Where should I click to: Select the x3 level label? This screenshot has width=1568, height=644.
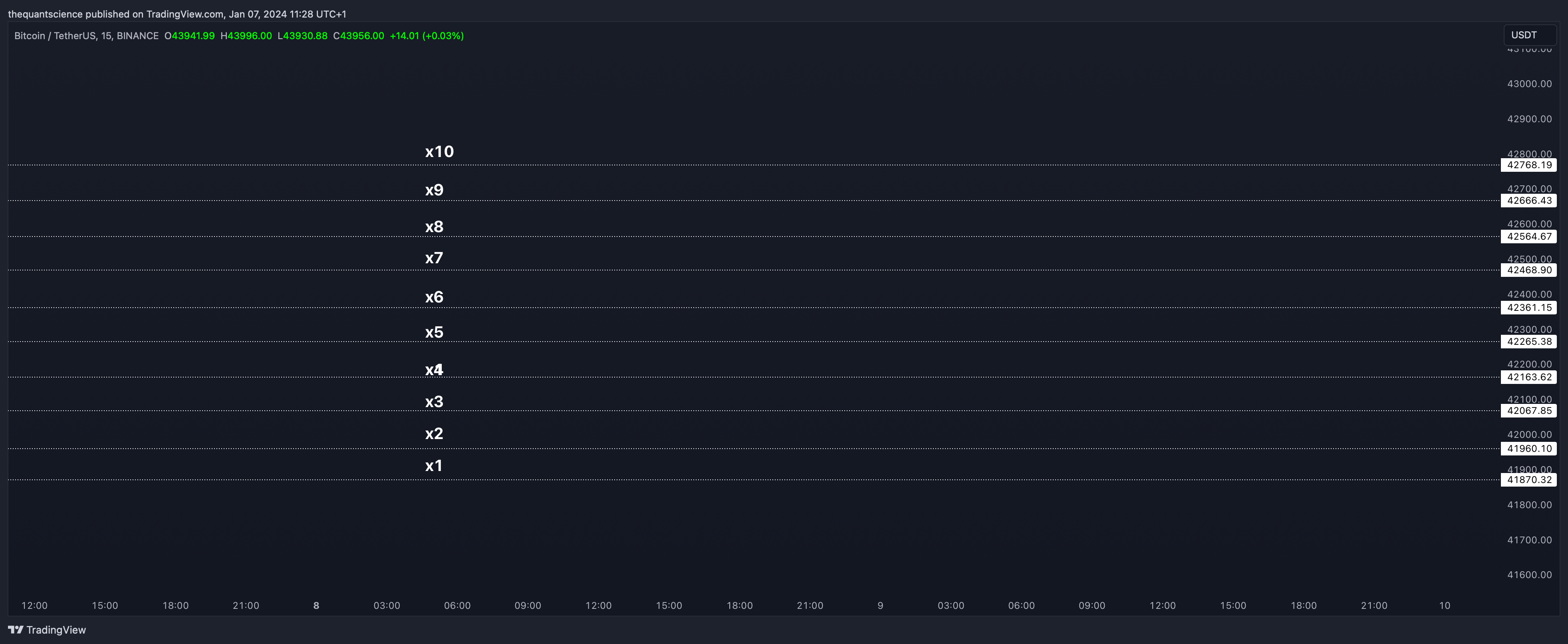click(x=434, y=402)
